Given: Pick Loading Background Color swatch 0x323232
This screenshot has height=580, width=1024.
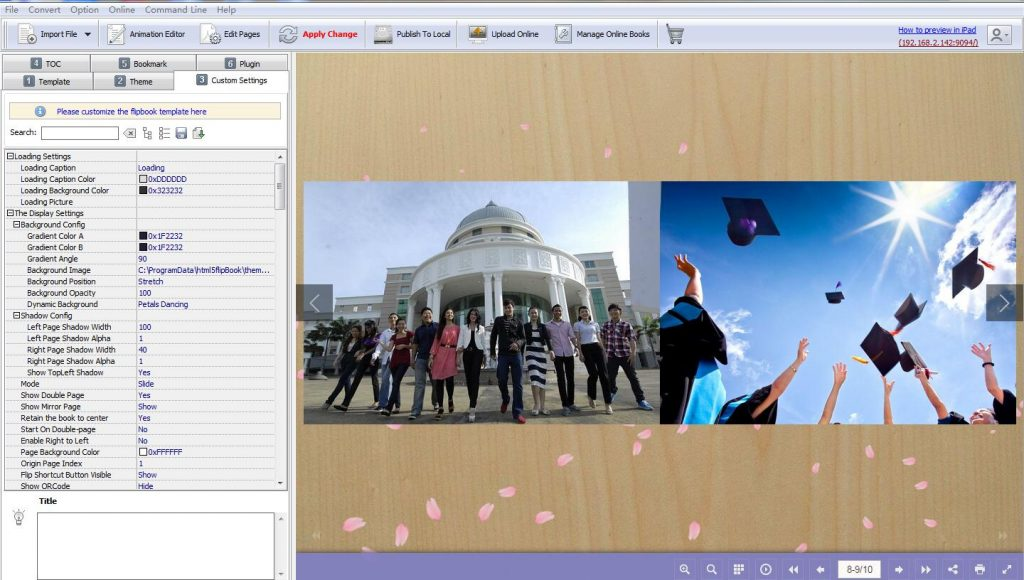Looking at the screenshot, I should tap(142, 190).
